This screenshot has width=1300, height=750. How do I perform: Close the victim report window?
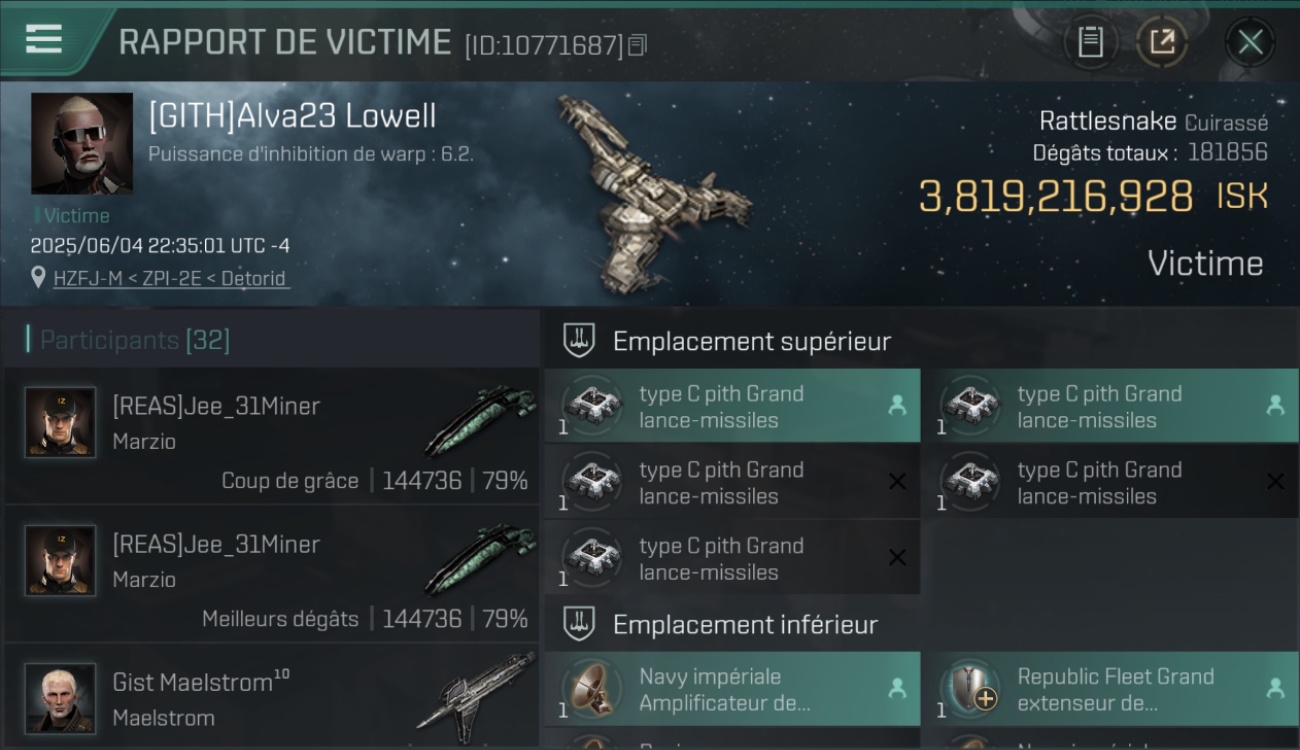coord(1250,42)
